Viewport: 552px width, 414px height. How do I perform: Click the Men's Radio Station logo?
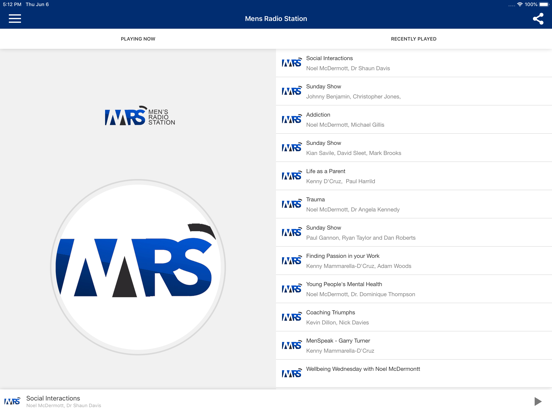point(140,116)
